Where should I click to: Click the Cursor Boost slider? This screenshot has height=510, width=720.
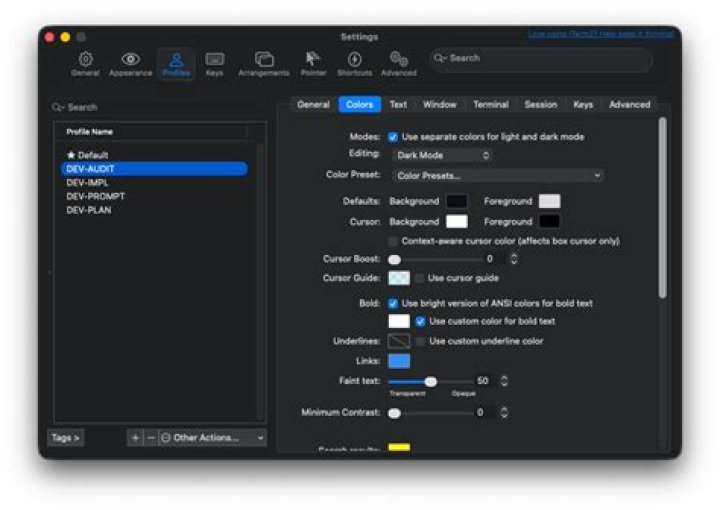click(434, 259)
